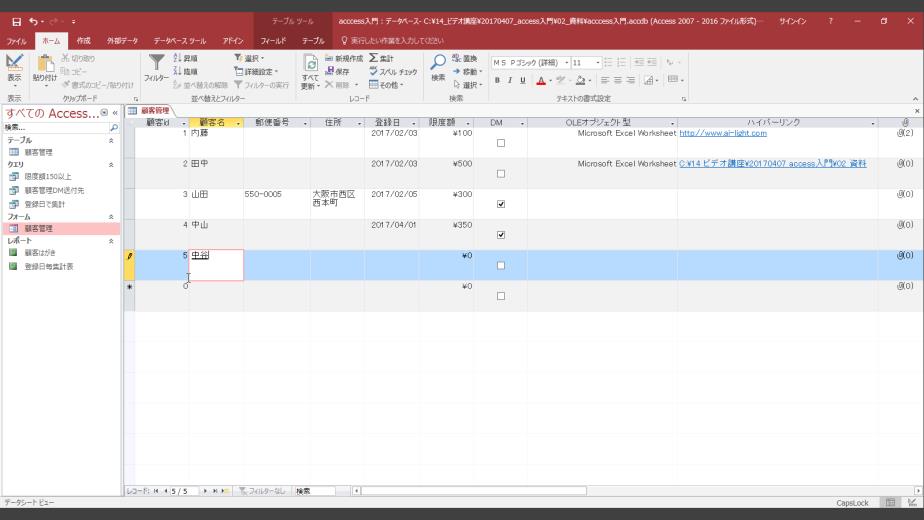Open the データベース ツール tab
This screenshot has height=520, width=924.
[x=180, y=41]
